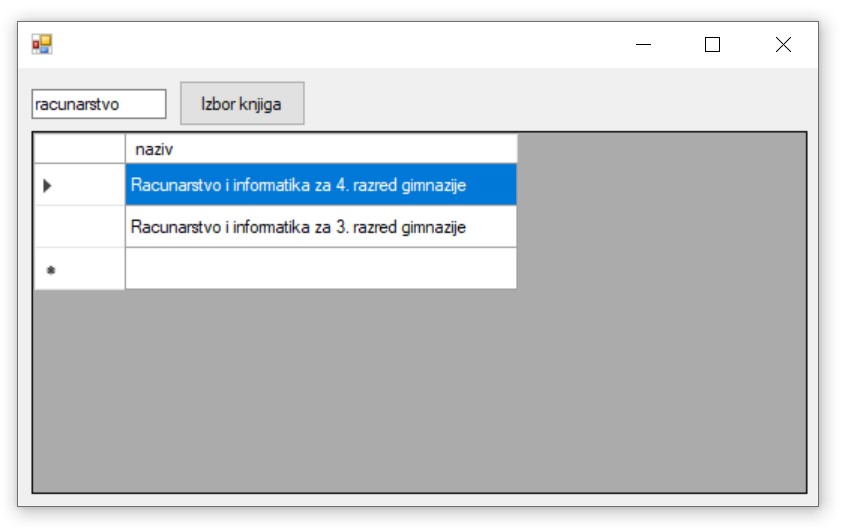846x532 pixels.
Task: Click the empty naziv cell in the new row
Action: [320, 269]
